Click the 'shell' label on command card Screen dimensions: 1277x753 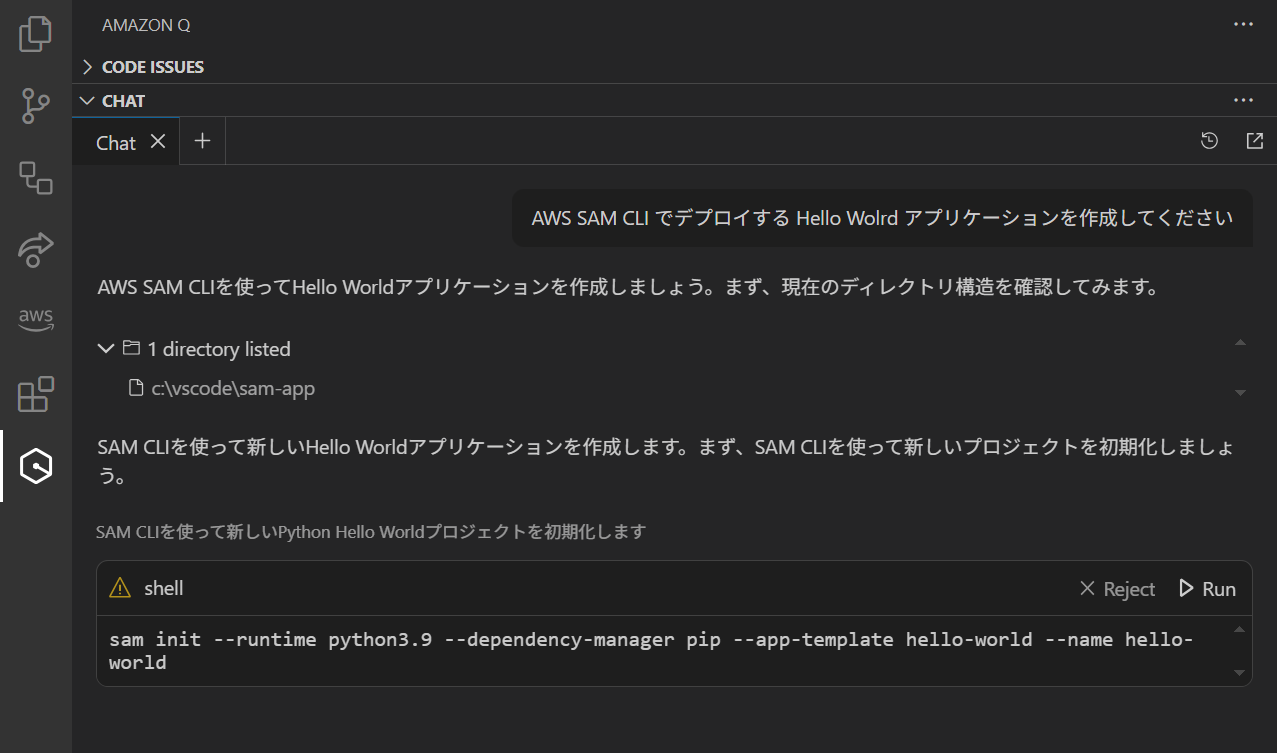pos(164,588)
